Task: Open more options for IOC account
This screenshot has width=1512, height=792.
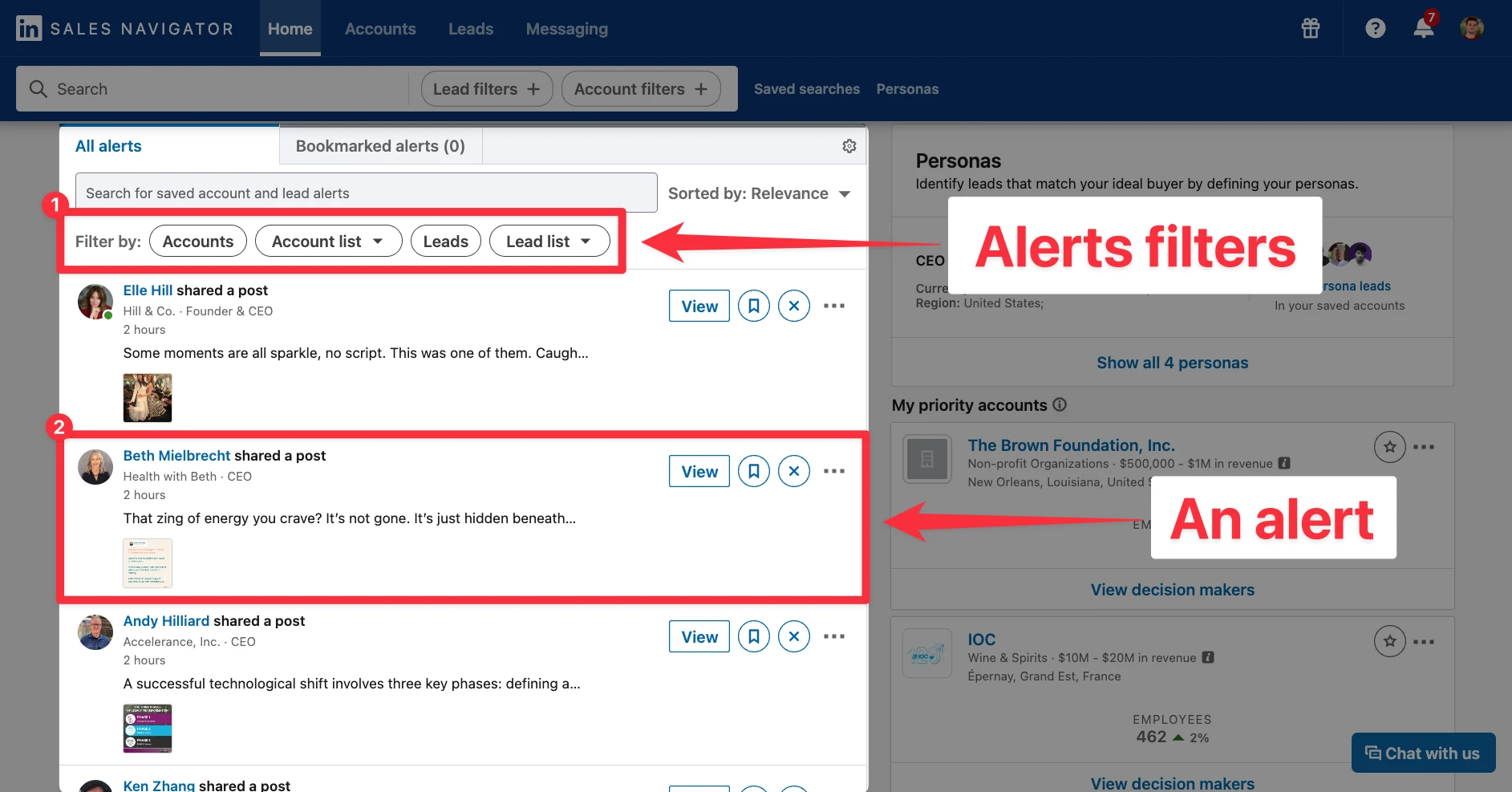Action: point(1424,641)
